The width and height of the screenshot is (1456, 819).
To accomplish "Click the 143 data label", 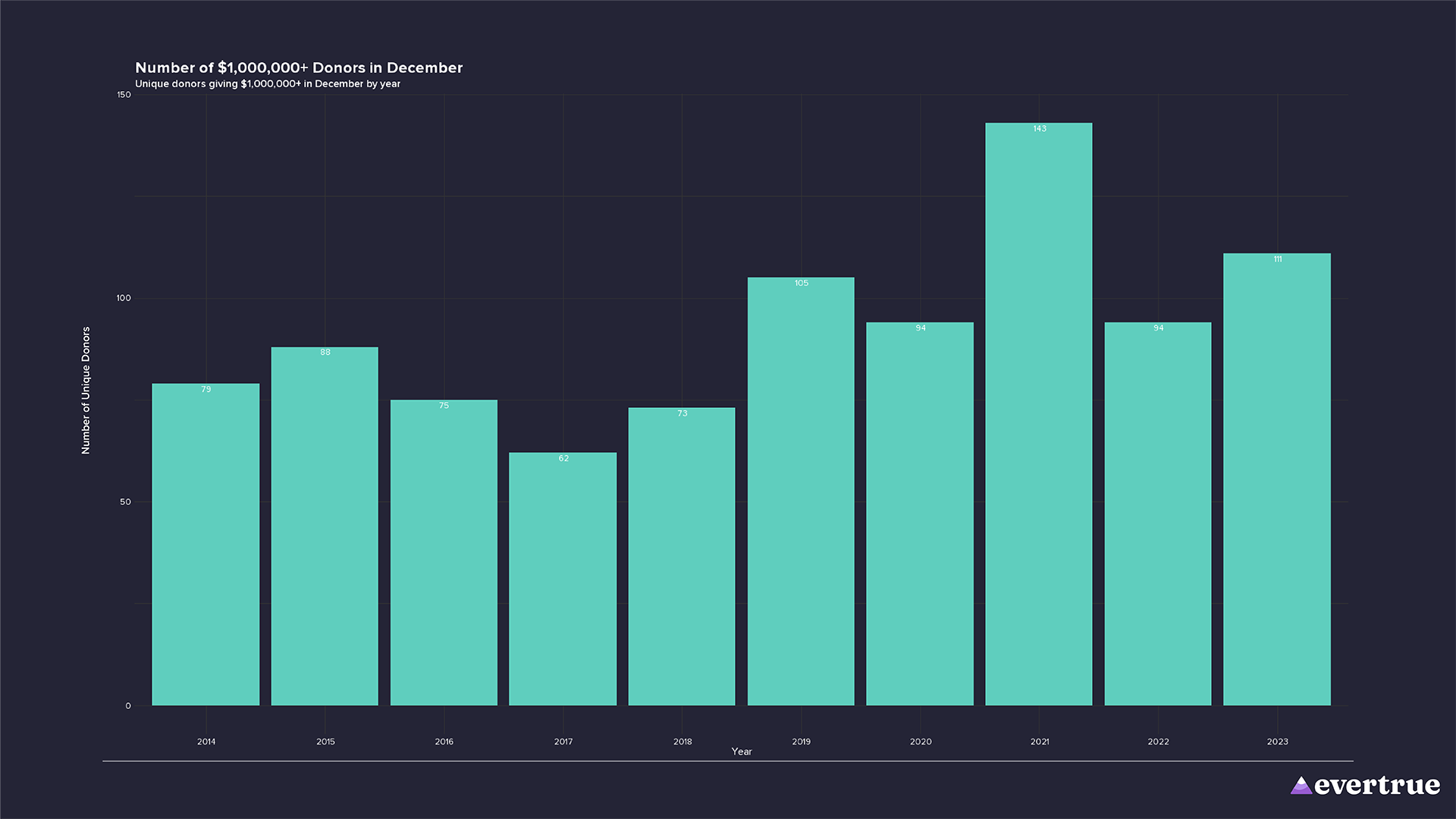I will click(1039, 129).
